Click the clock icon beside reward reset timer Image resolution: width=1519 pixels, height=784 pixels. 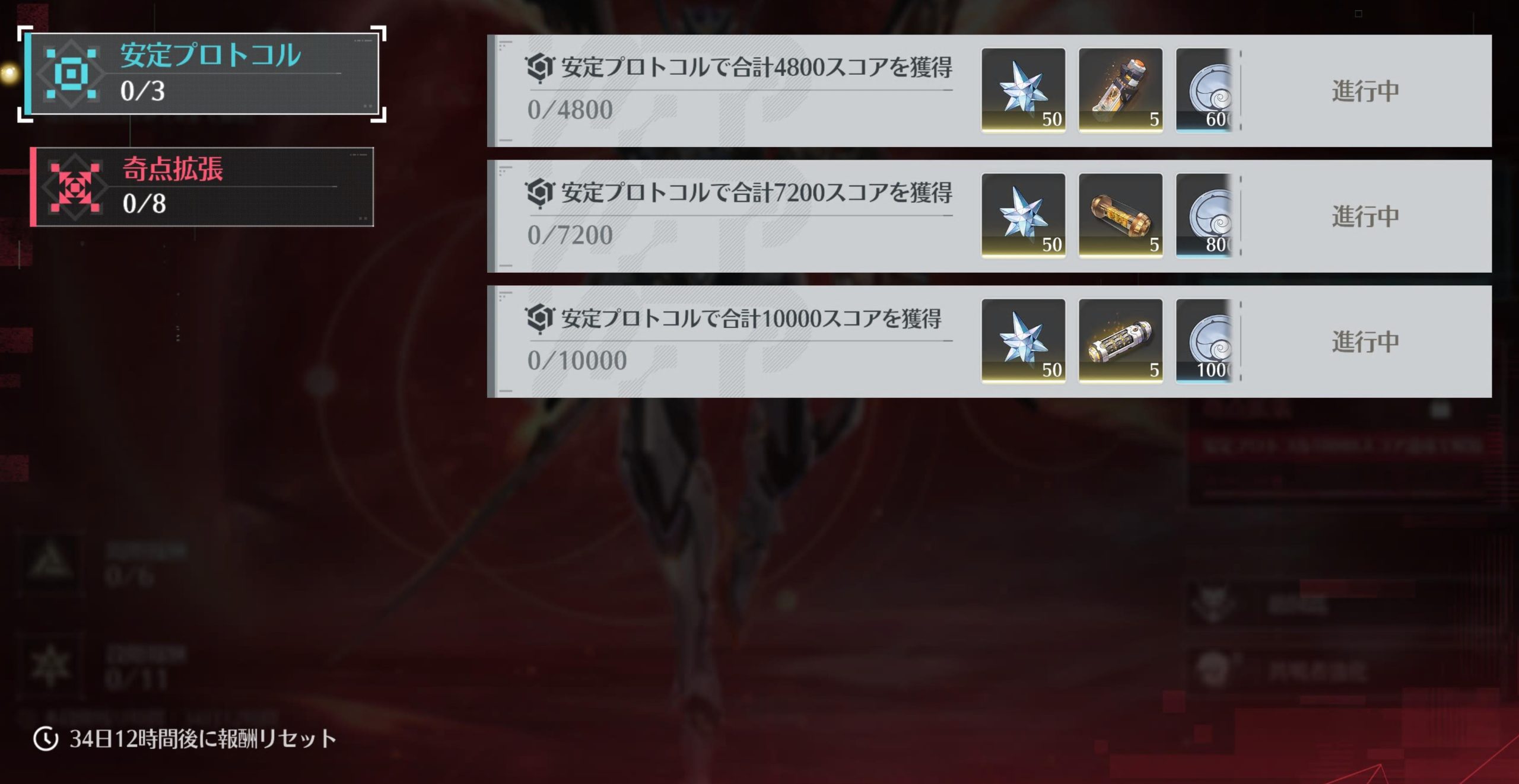[46, 739]
